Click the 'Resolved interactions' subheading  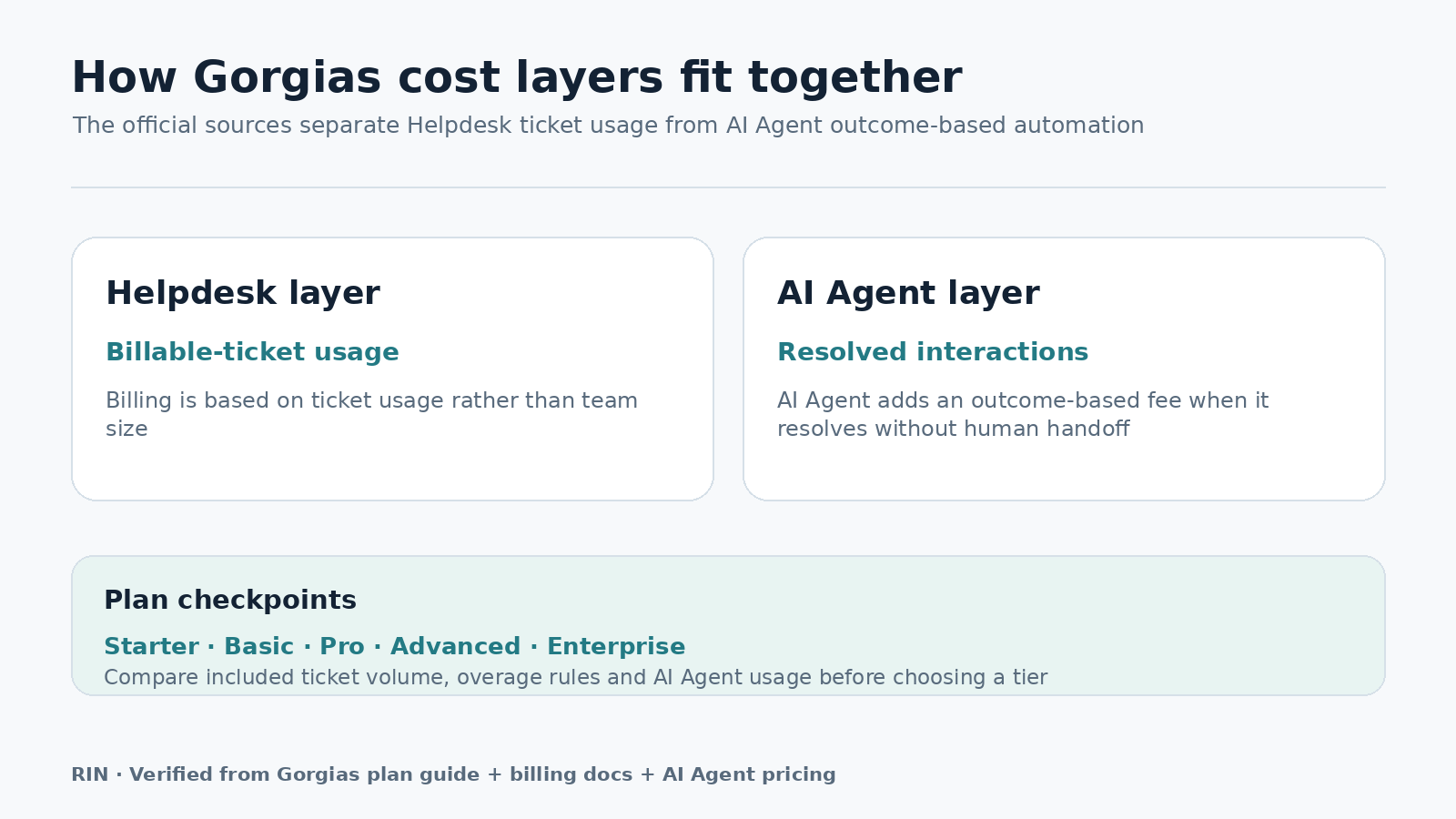(x=933, y=352)
